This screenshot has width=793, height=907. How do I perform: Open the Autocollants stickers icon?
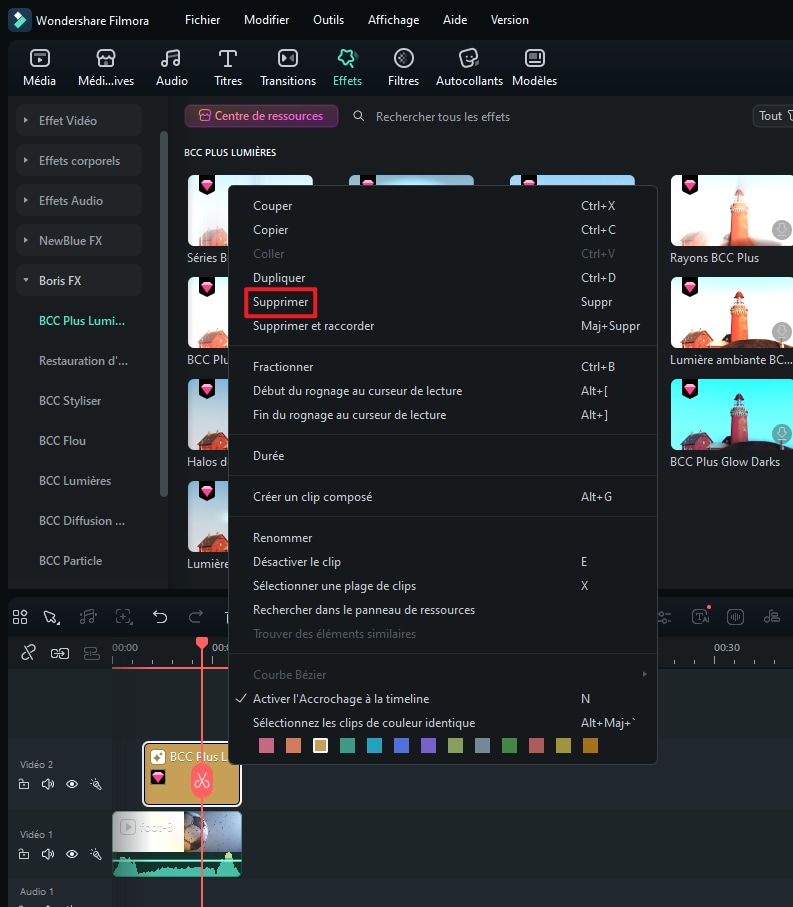click(x=469, y=58)
